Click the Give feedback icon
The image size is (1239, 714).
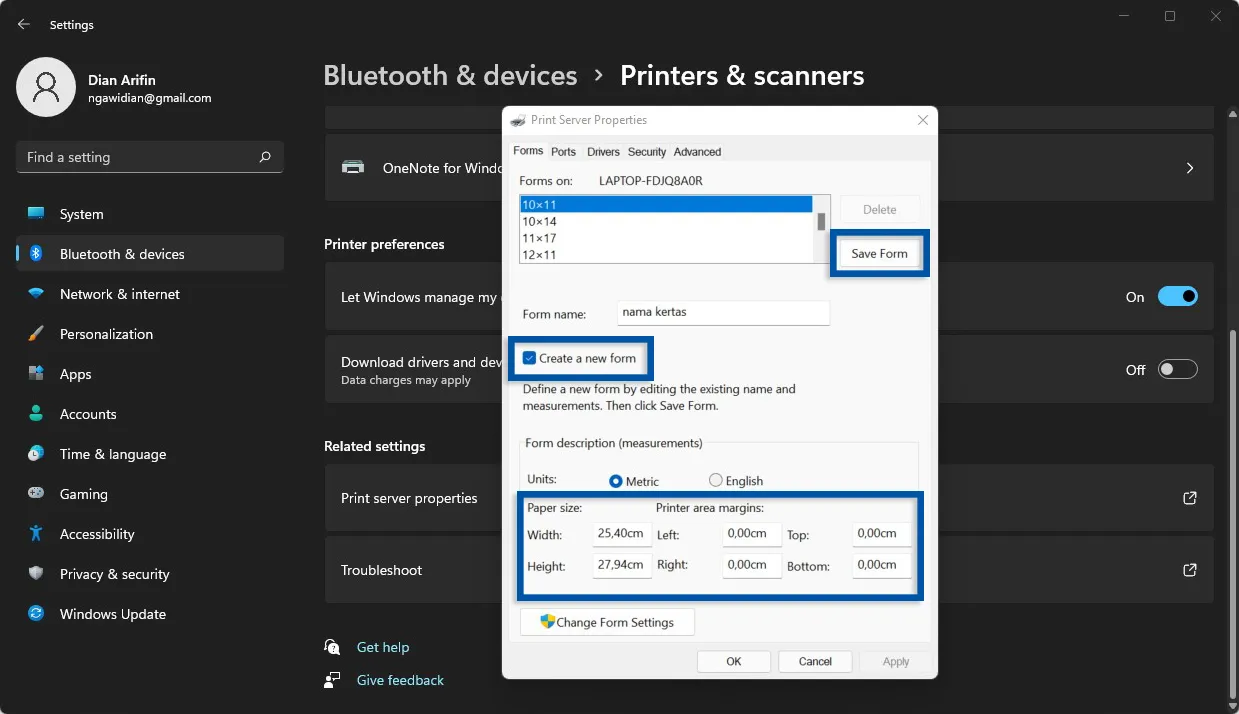pos(331,680)
